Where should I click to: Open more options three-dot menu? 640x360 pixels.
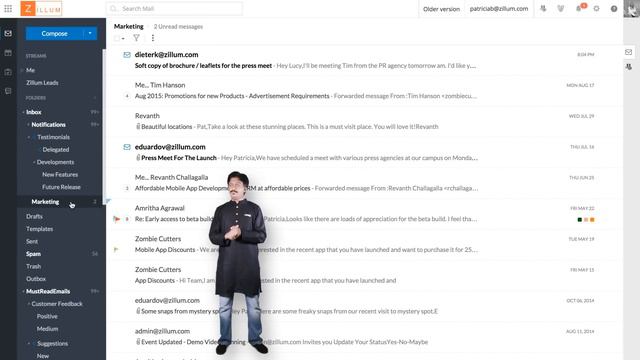(x=153, y=38)
